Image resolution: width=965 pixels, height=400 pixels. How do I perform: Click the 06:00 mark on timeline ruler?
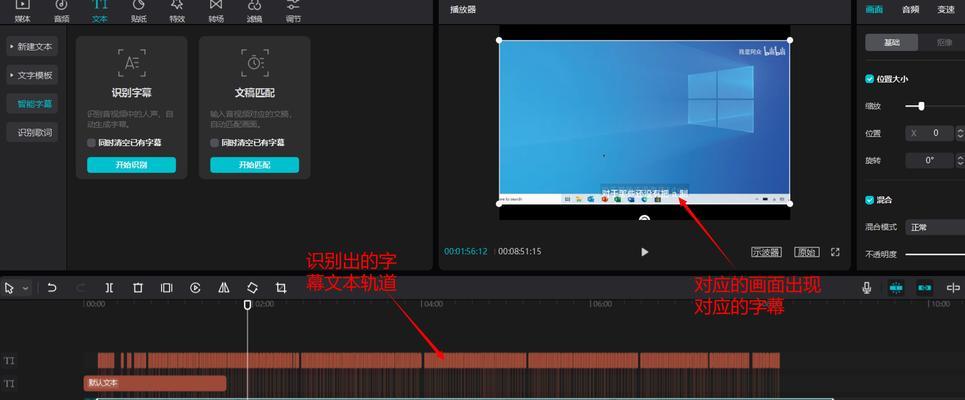[601, 304]
